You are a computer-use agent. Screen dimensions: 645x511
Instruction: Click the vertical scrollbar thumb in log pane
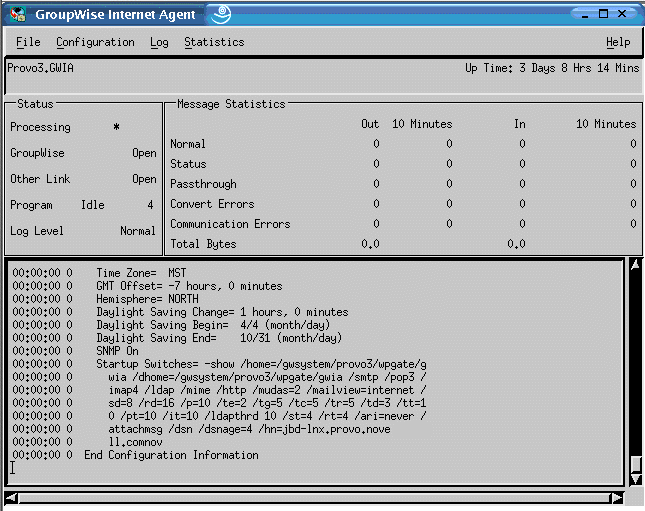click(636, 465)
